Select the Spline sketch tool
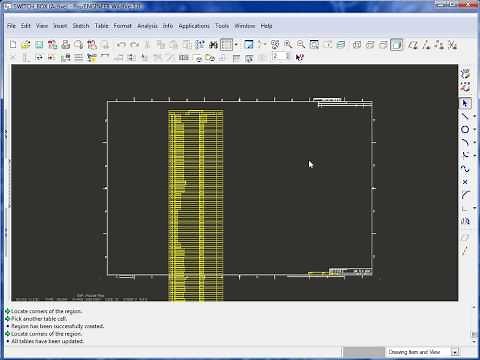This screenshot has width=480, height=360. [x=465, y=169]
